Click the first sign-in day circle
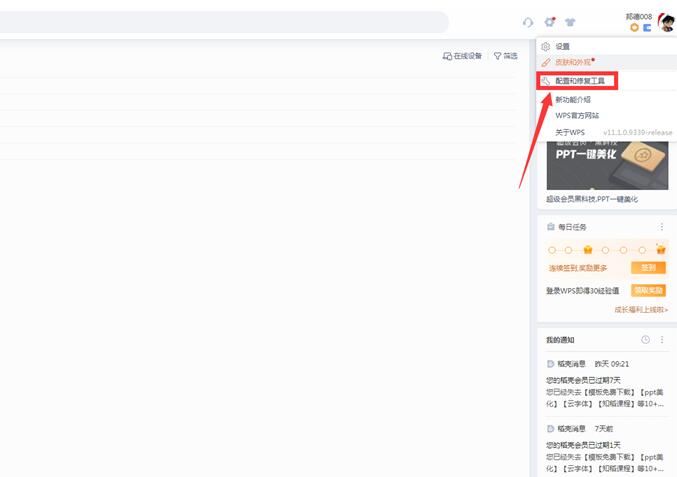Screen dimensions: 677x477 [552, 250]
